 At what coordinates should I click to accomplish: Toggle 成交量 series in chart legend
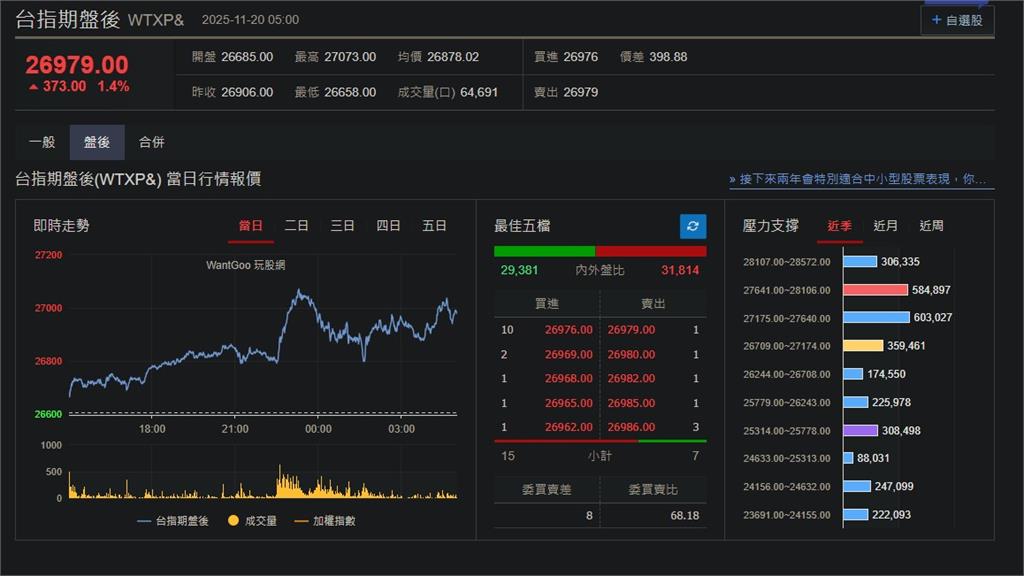(x=252, y=521)
